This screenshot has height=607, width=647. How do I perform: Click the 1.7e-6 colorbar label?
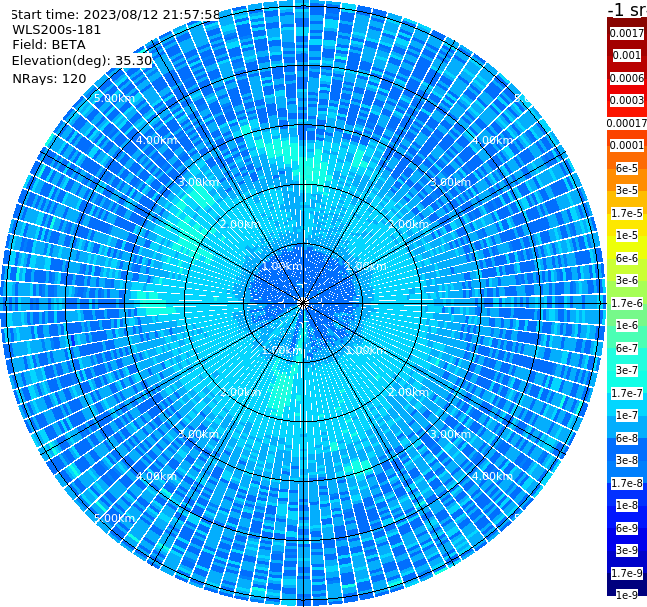[627, 303]
